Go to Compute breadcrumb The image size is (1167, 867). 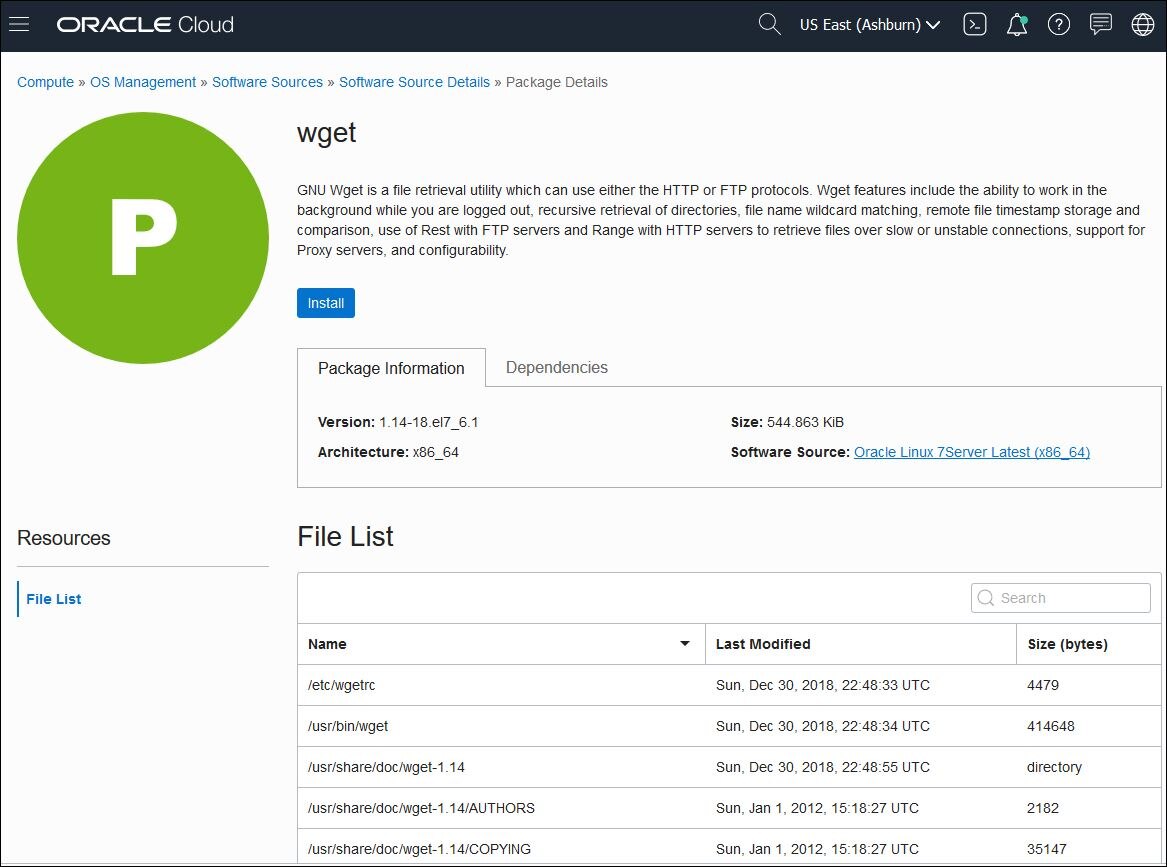pyautogui.click(x=45, y=82)
